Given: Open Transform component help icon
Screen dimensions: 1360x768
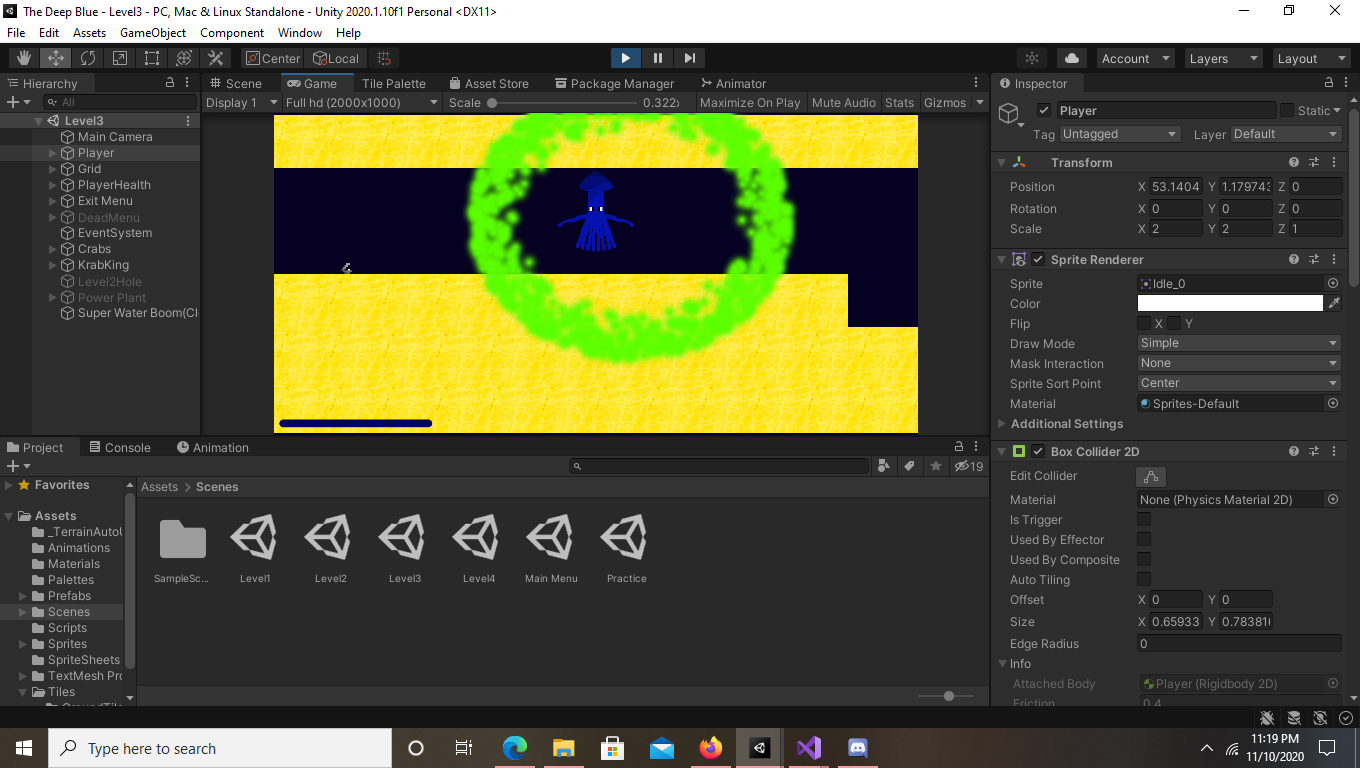Looking at the screenshot, I should click(x=1294, y=162).
